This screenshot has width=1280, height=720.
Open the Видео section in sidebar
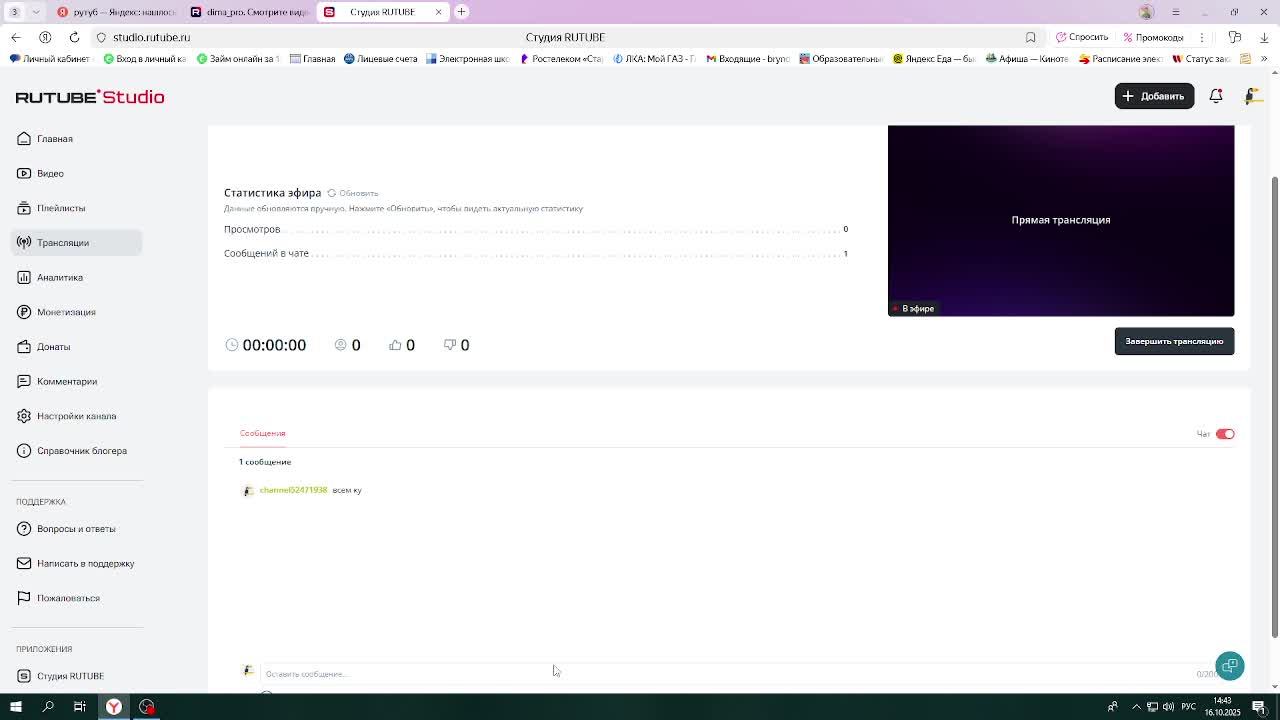click(76, 173)
